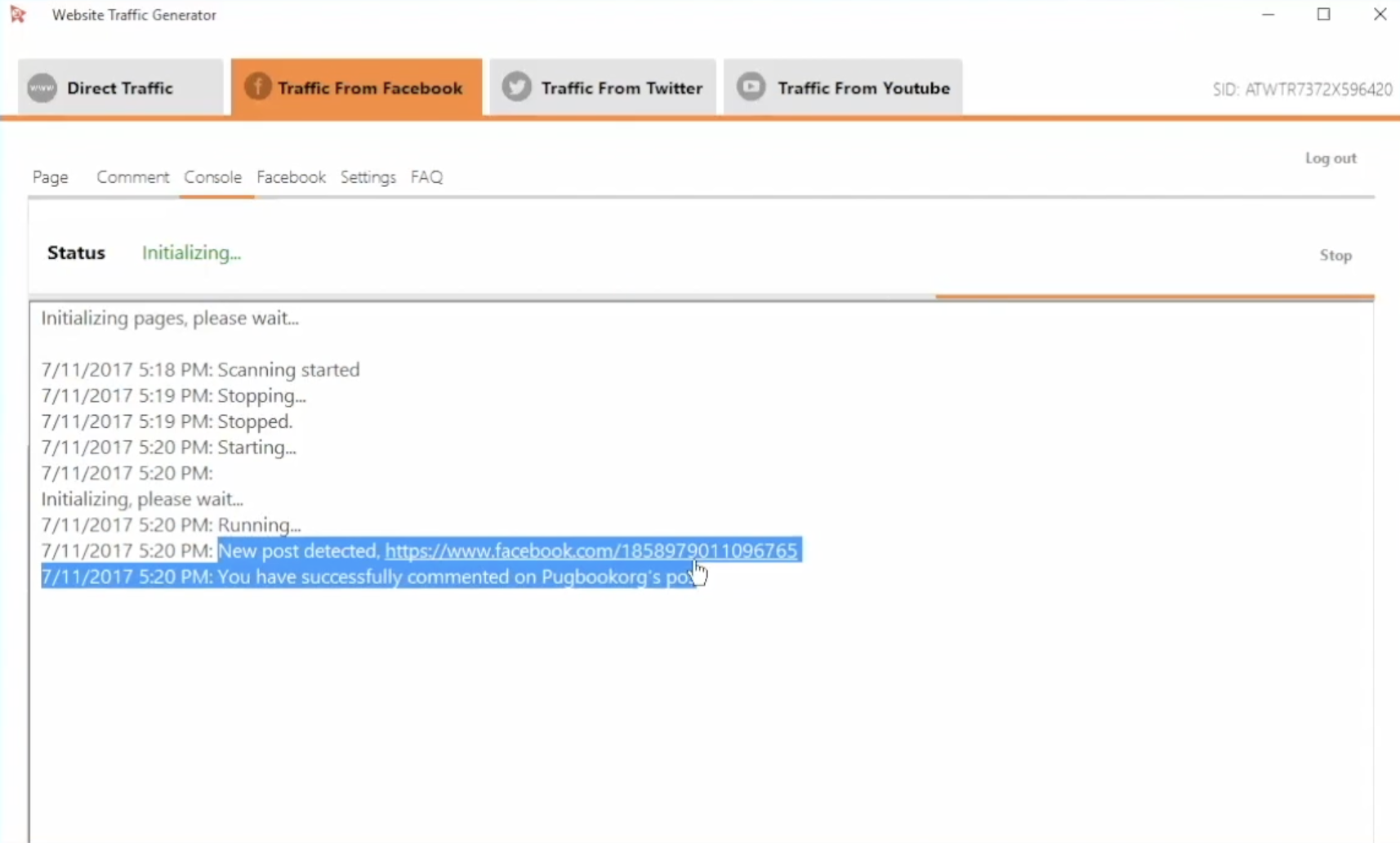The height and width of the screenshot is (843, 1400).
Task: Click the orange progress bar under Status
Action: 1155,297
